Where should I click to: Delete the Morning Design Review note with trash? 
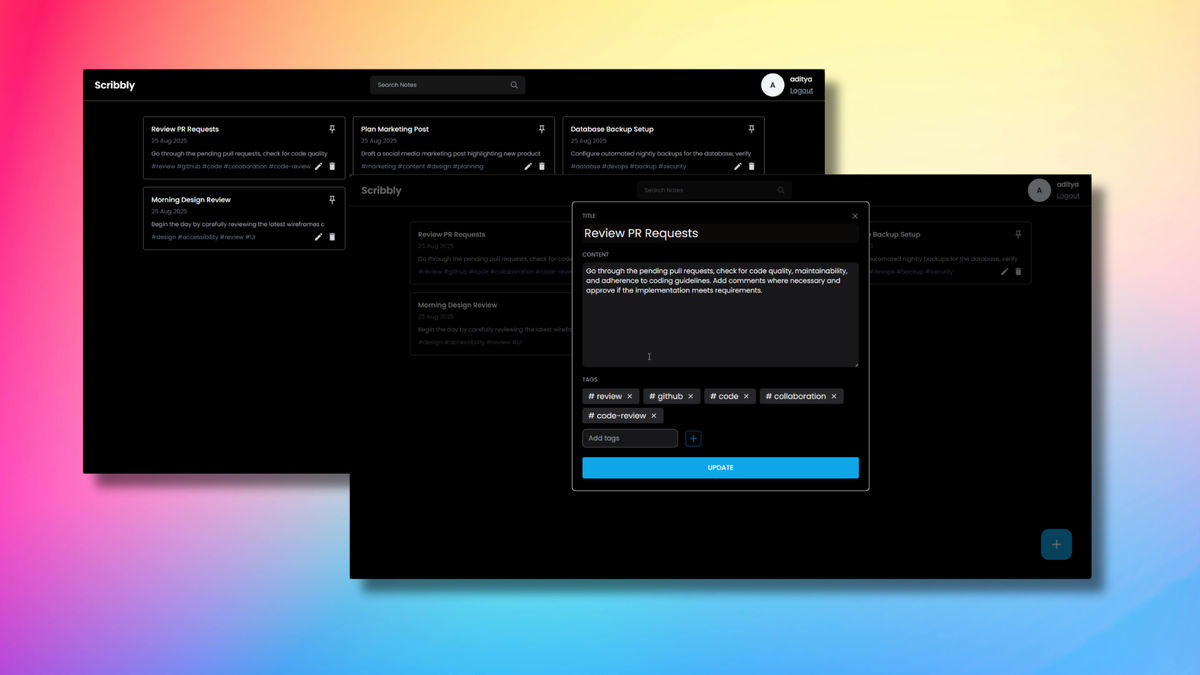(332, 237)
